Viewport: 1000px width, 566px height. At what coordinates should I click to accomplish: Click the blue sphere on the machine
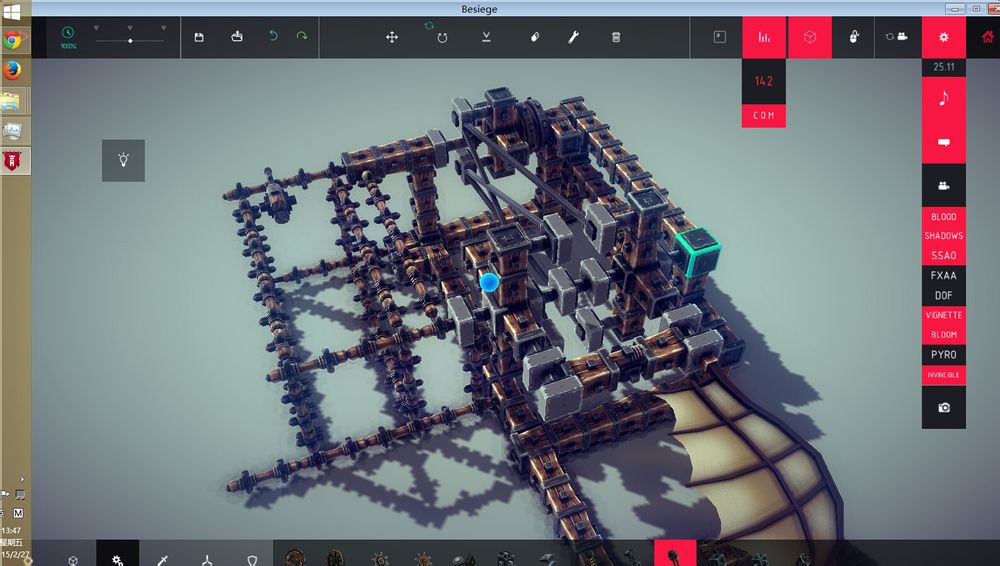489,282
